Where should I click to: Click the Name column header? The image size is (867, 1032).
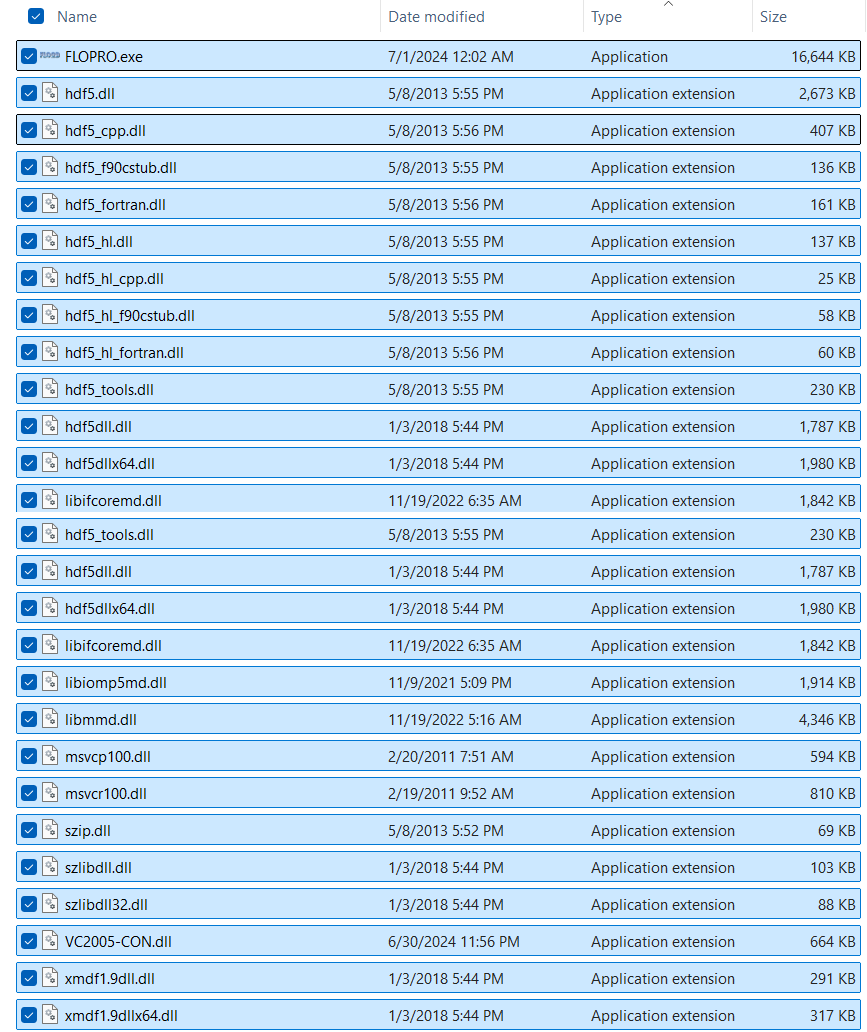[77, 17]
